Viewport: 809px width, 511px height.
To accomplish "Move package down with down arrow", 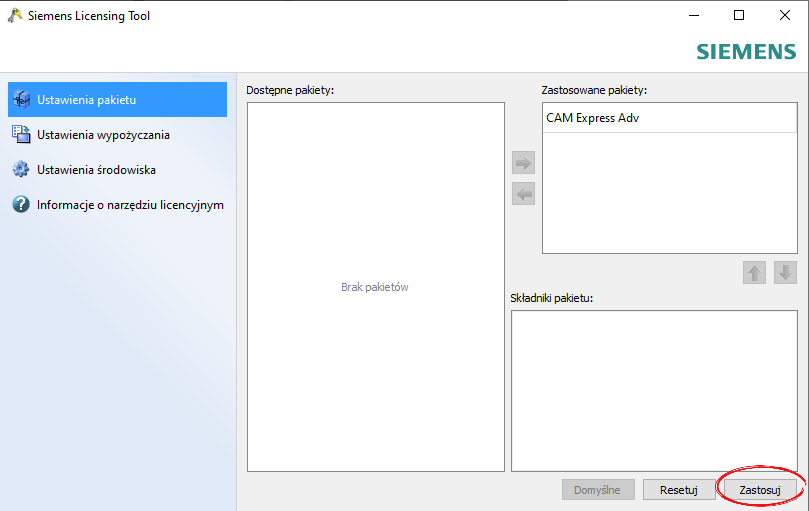I will pyautogui.click(x=785, y=273).
